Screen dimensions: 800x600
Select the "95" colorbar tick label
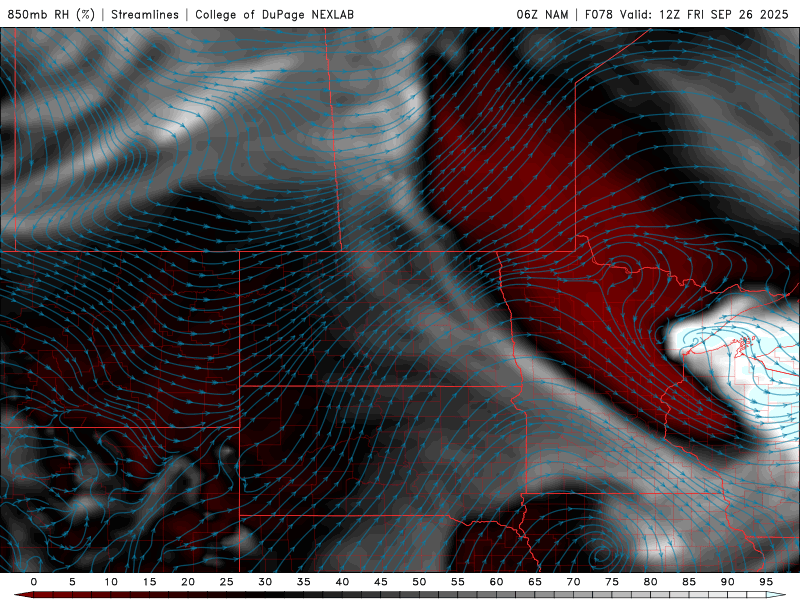pyautogui.click(x=765, y=582)
